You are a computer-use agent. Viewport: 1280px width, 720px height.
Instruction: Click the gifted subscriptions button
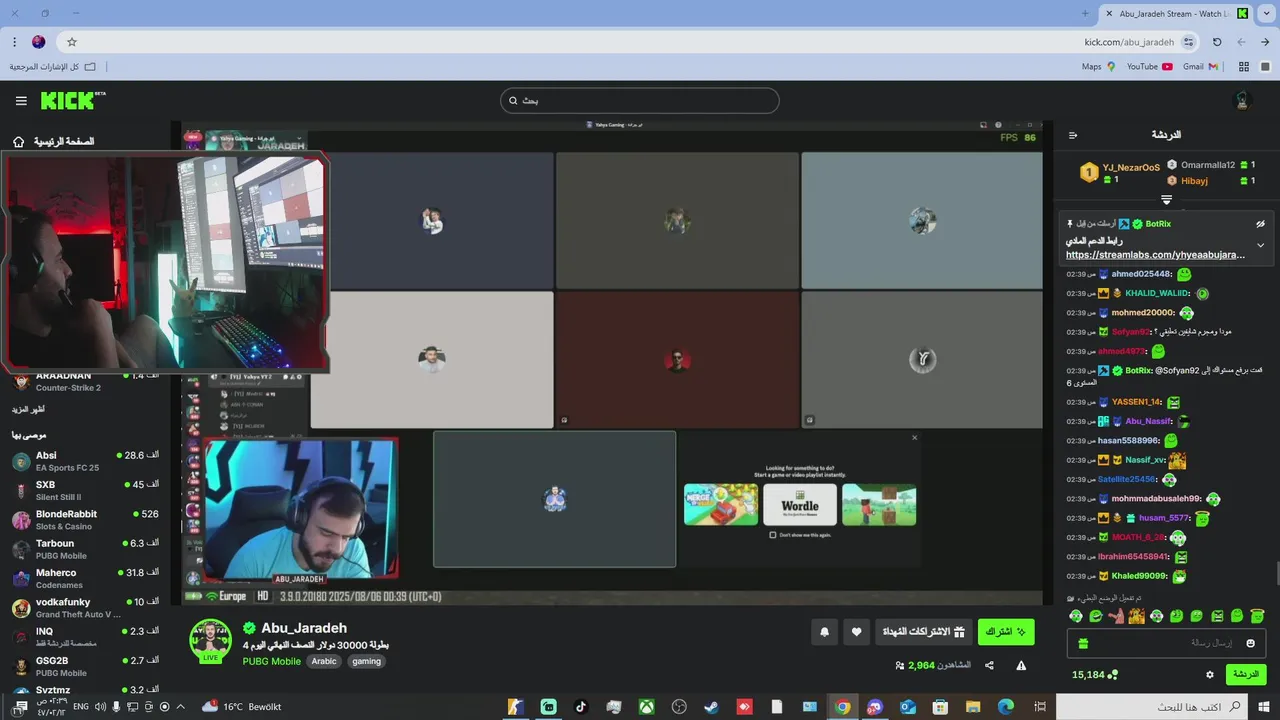tap(923, 632)
